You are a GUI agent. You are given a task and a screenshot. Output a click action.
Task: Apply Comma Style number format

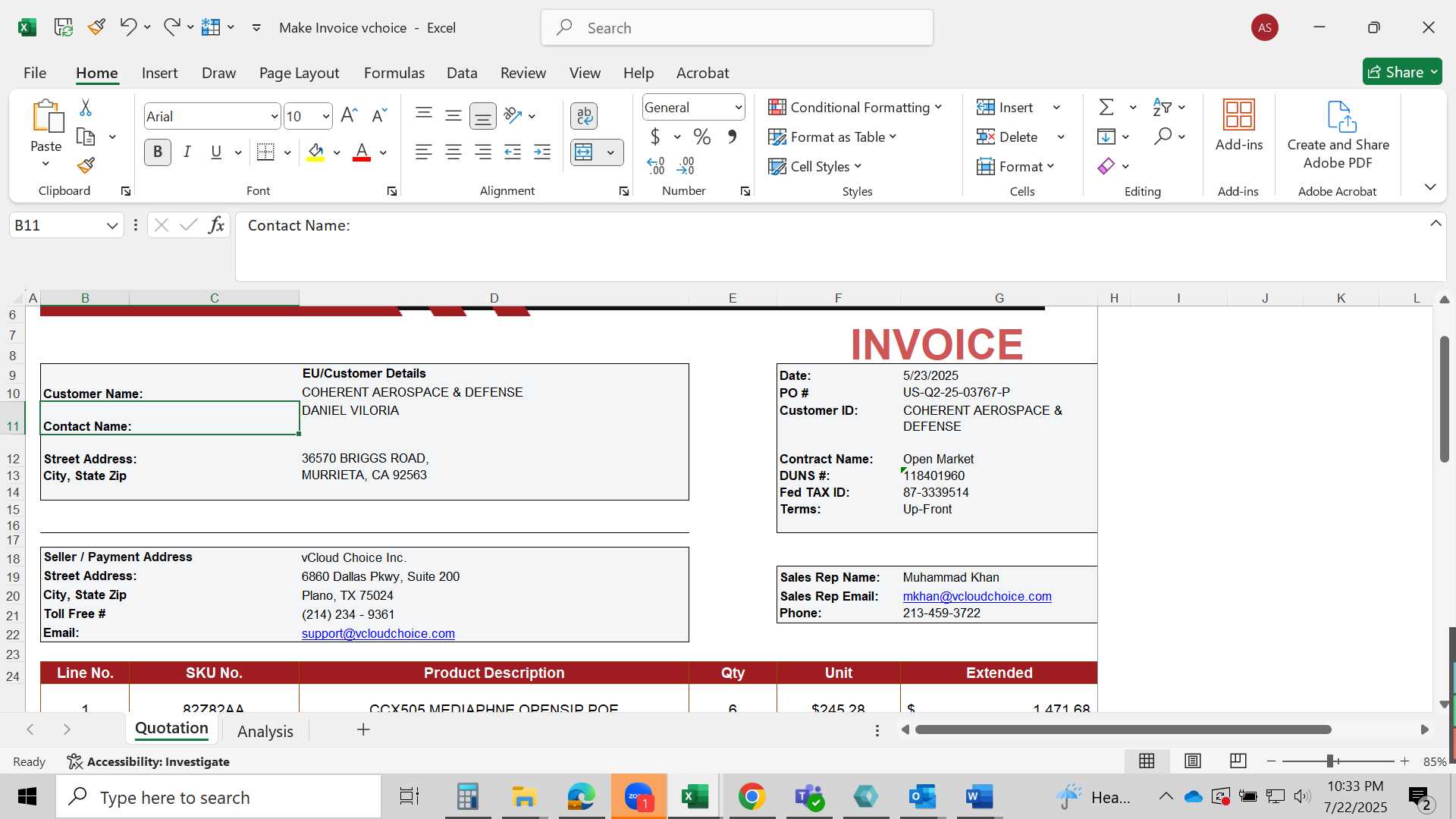(732, 136)
